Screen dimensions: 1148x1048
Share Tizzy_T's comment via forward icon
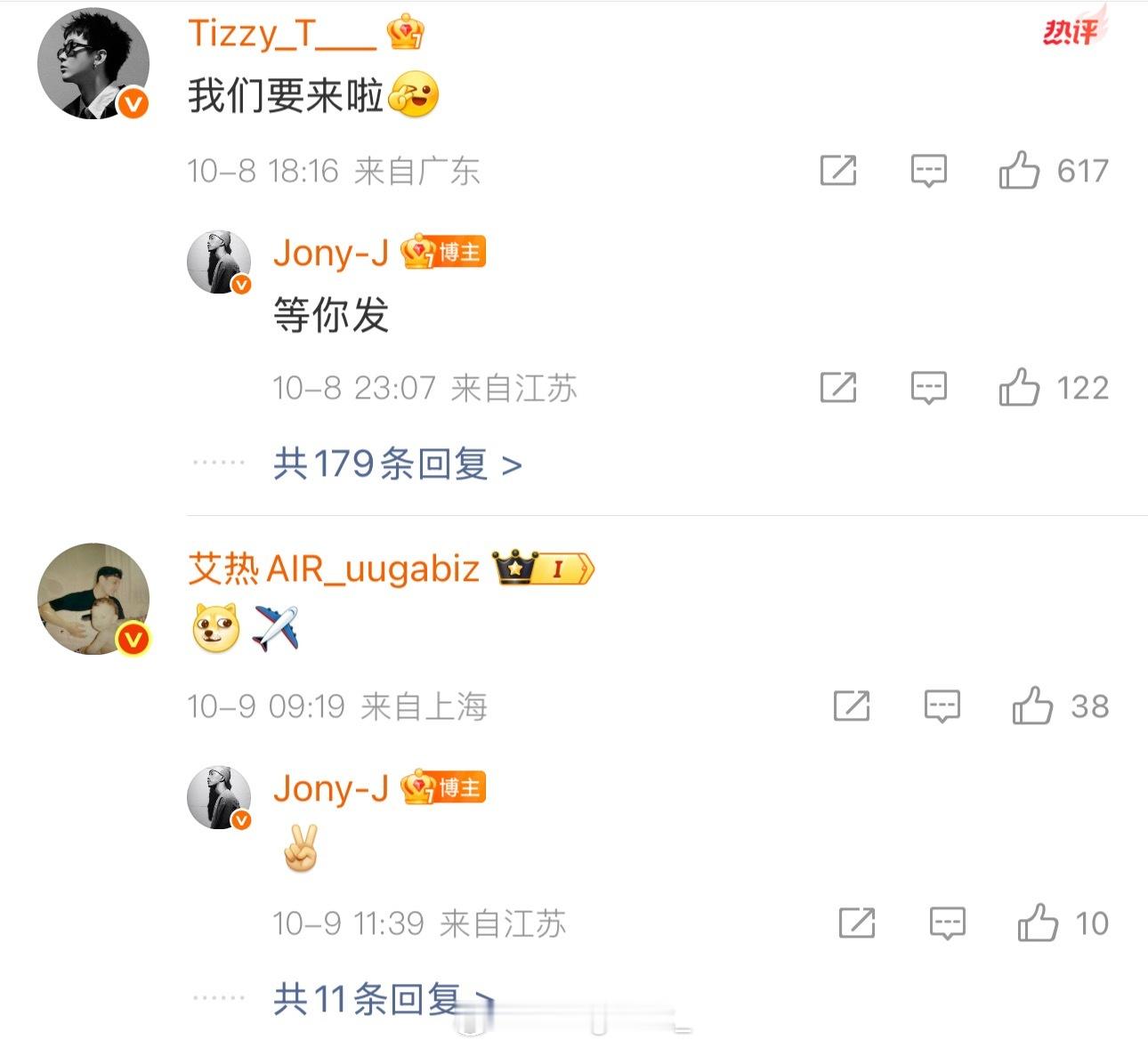click(838, 170)
